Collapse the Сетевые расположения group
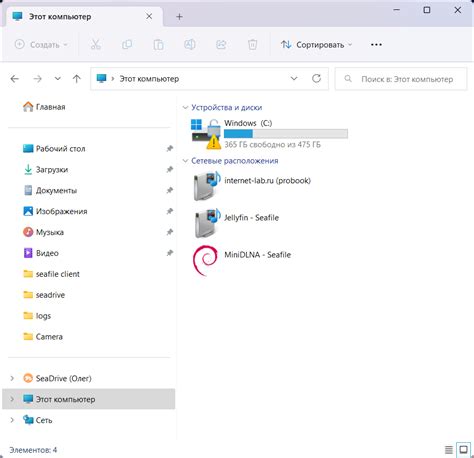This screenshot has height=458, width=474. (x=185, y=161)
